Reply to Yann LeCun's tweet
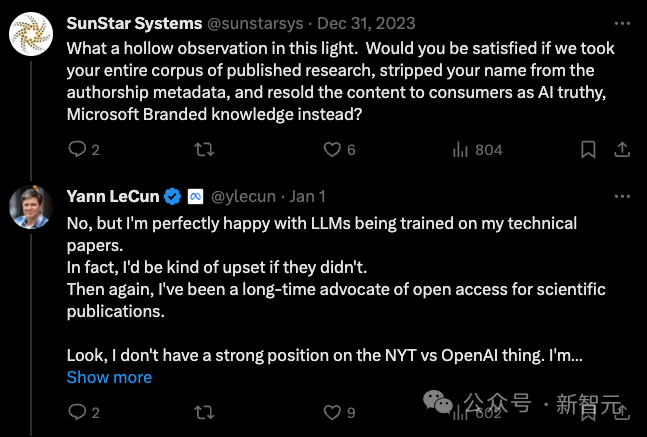 [77, 412]
